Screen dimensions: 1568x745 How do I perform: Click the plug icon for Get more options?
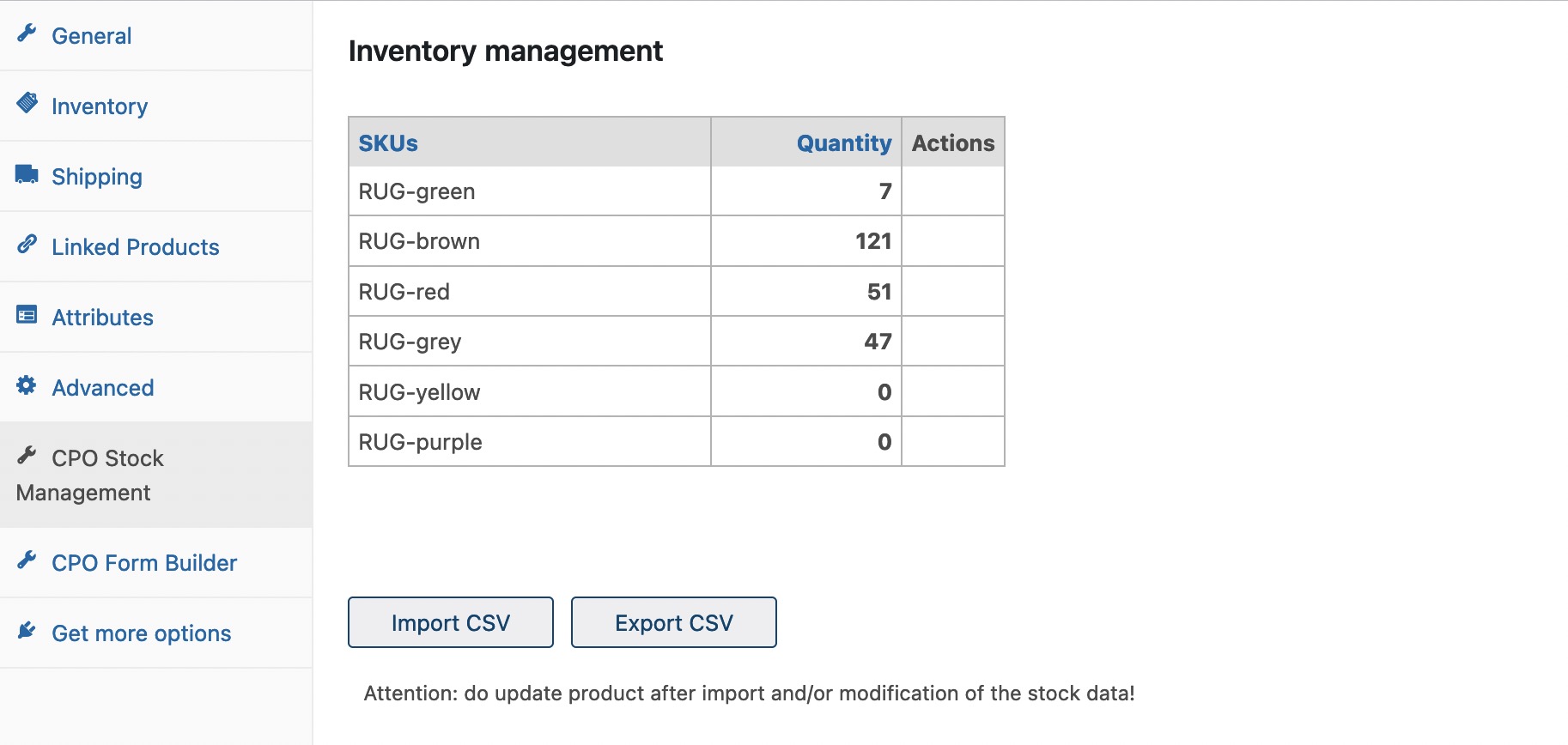27,631
